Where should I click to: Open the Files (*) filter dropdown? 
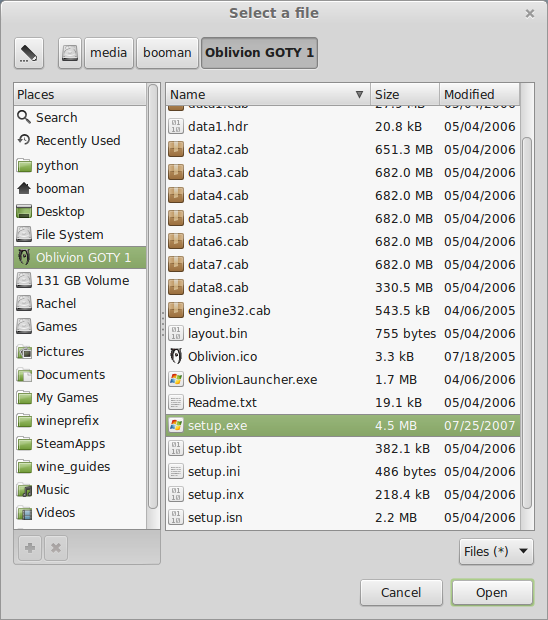496,551
